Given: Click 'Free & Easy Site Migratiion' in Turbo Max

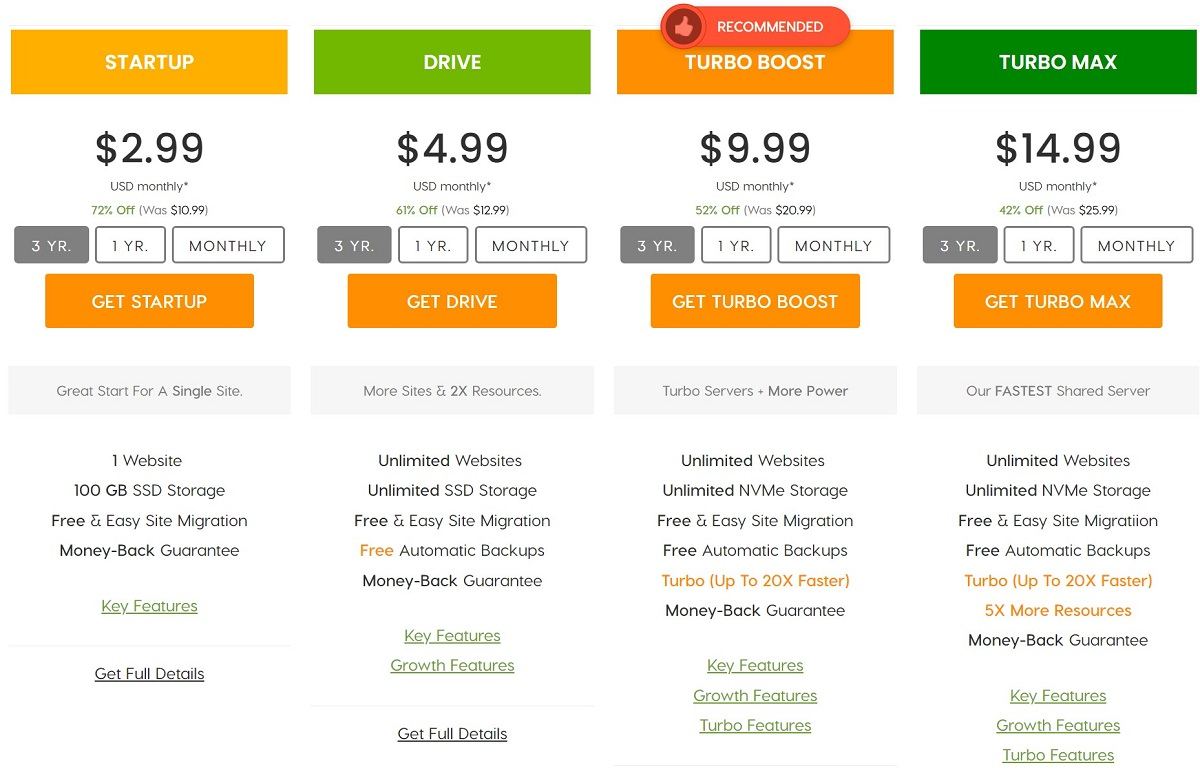Looking at the screenshot, I should (1058, 521).
